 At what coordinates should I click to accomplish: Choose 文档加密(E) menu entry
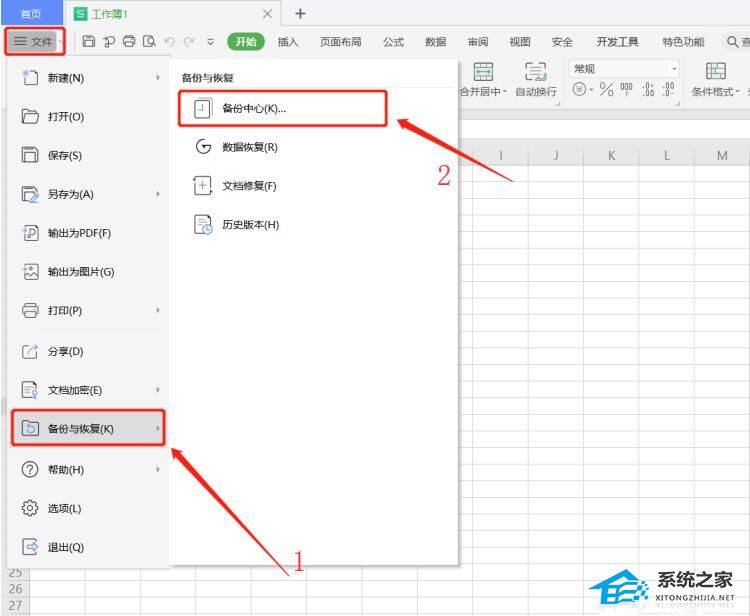88,390
